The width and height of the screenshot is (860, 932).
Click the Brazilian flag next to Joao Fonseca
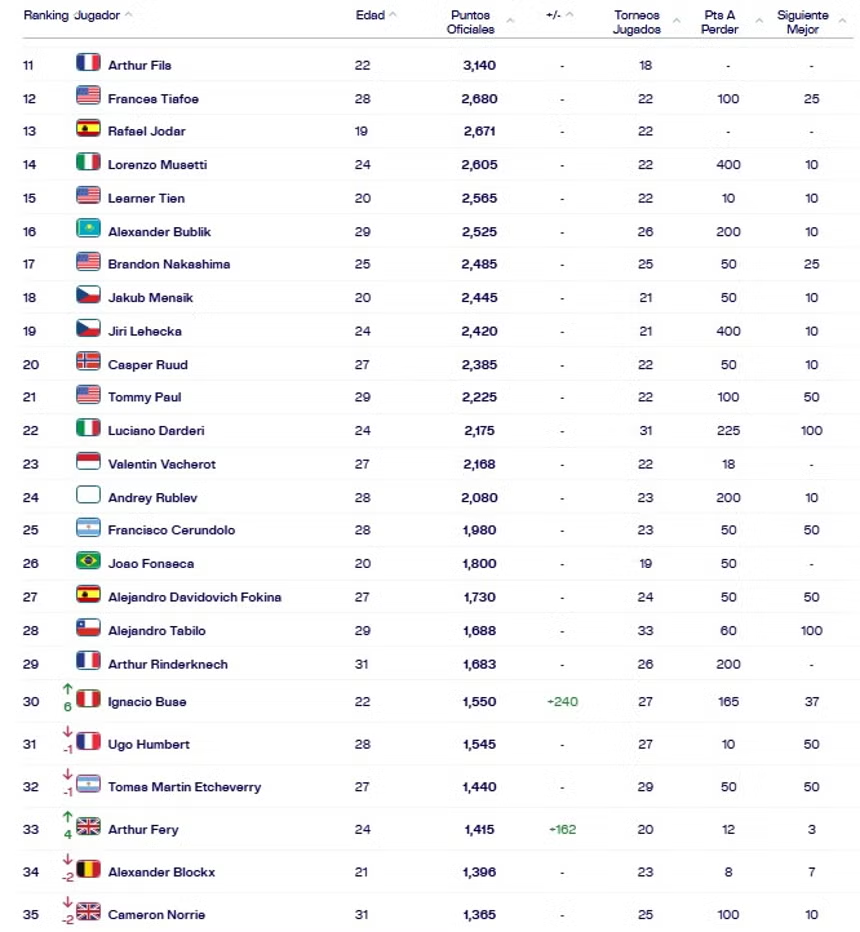pyautogui.click(x=88, y=561)
